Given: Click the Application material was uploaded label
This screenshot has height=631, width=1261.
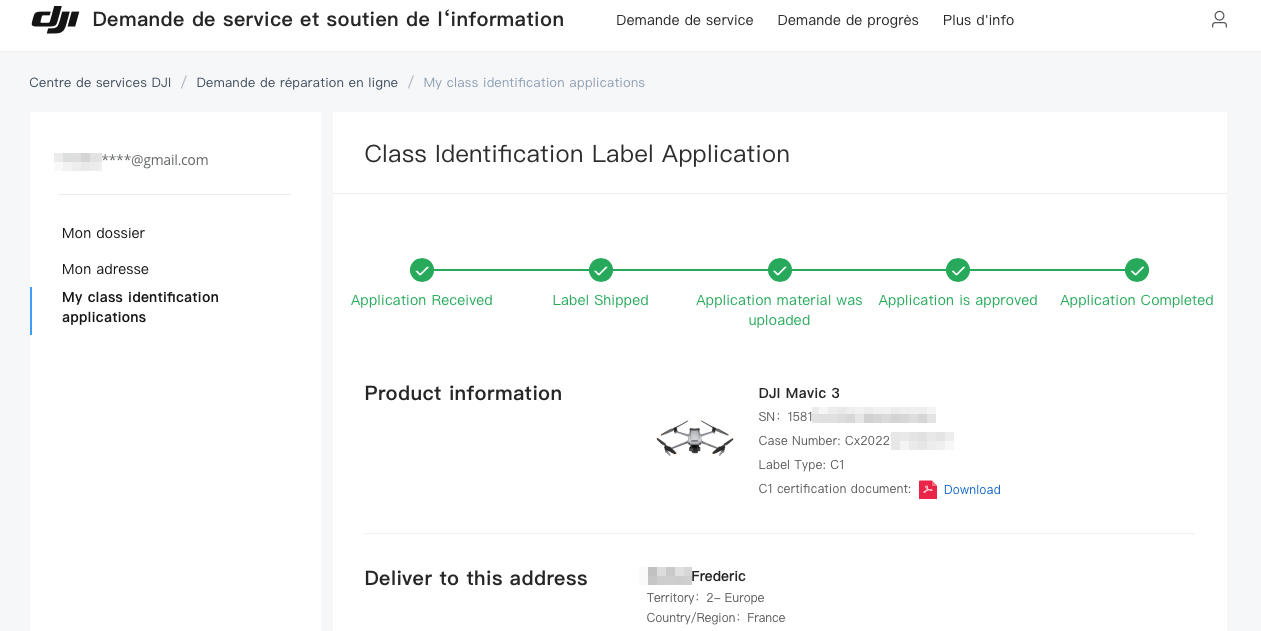Looking at the screenshot, I should 779,310.
